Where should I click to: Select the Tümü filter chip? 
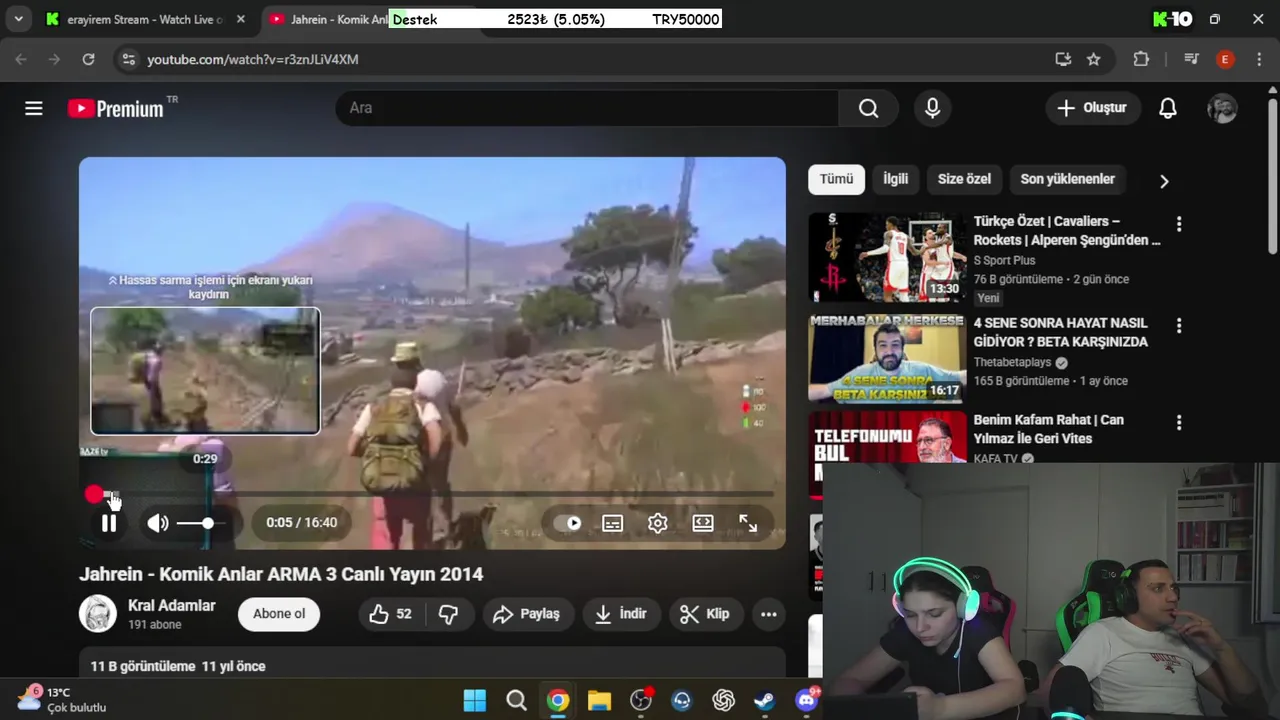836,179
